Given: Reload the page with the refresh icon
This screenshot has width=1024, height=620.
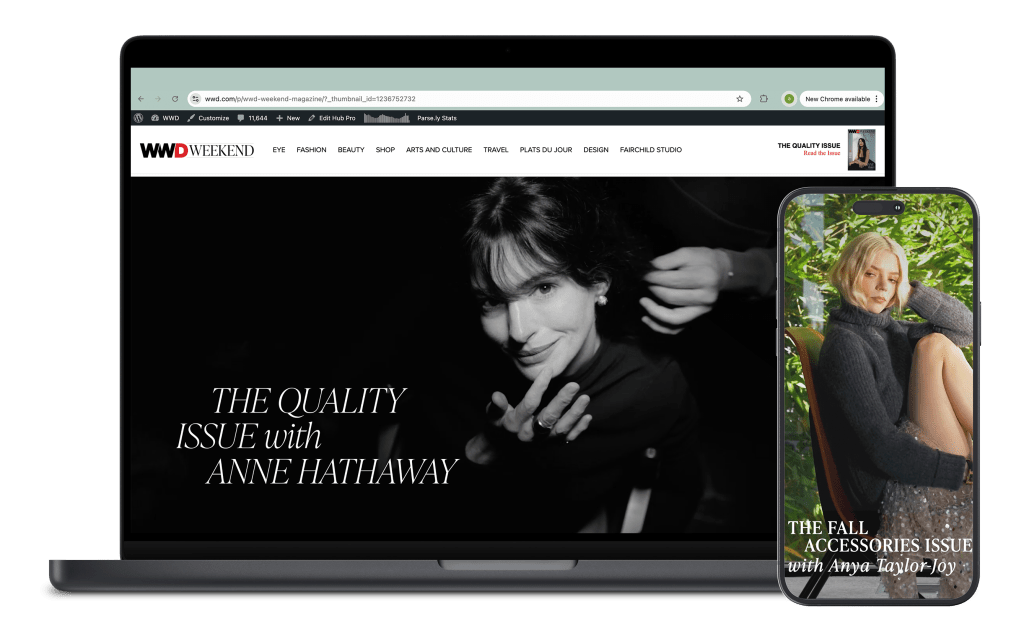Looking at the screenshot, I should [175, 99].
